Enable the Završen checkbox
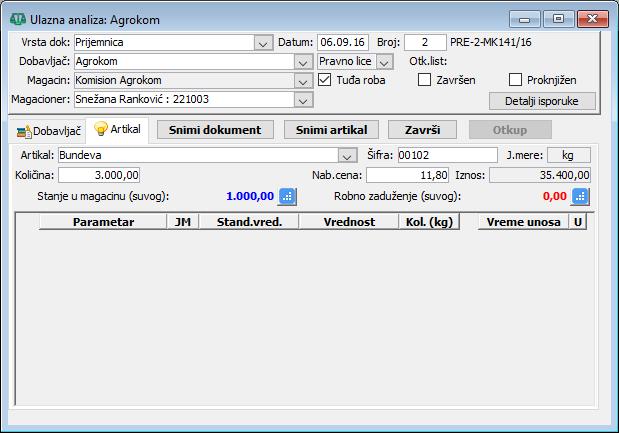619x433 pixels. coord(424,80)
